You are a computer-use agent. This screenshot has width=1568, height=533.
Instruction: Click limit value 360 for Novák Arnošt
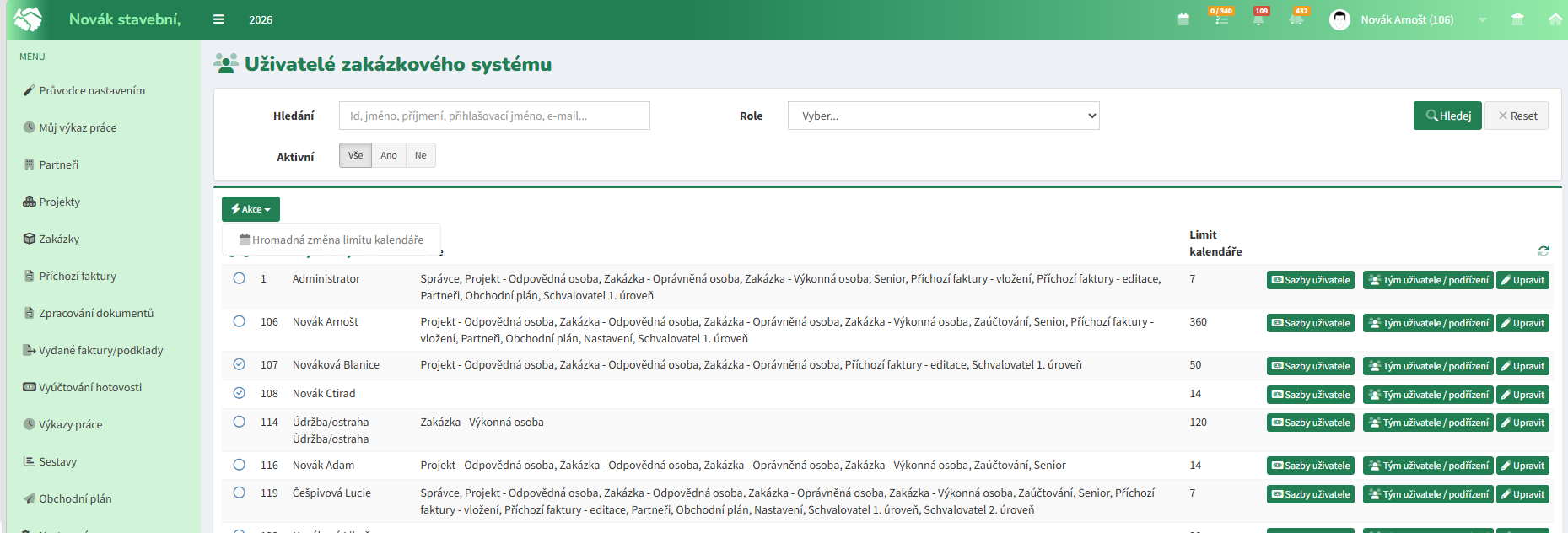(x=1198, y=321)
